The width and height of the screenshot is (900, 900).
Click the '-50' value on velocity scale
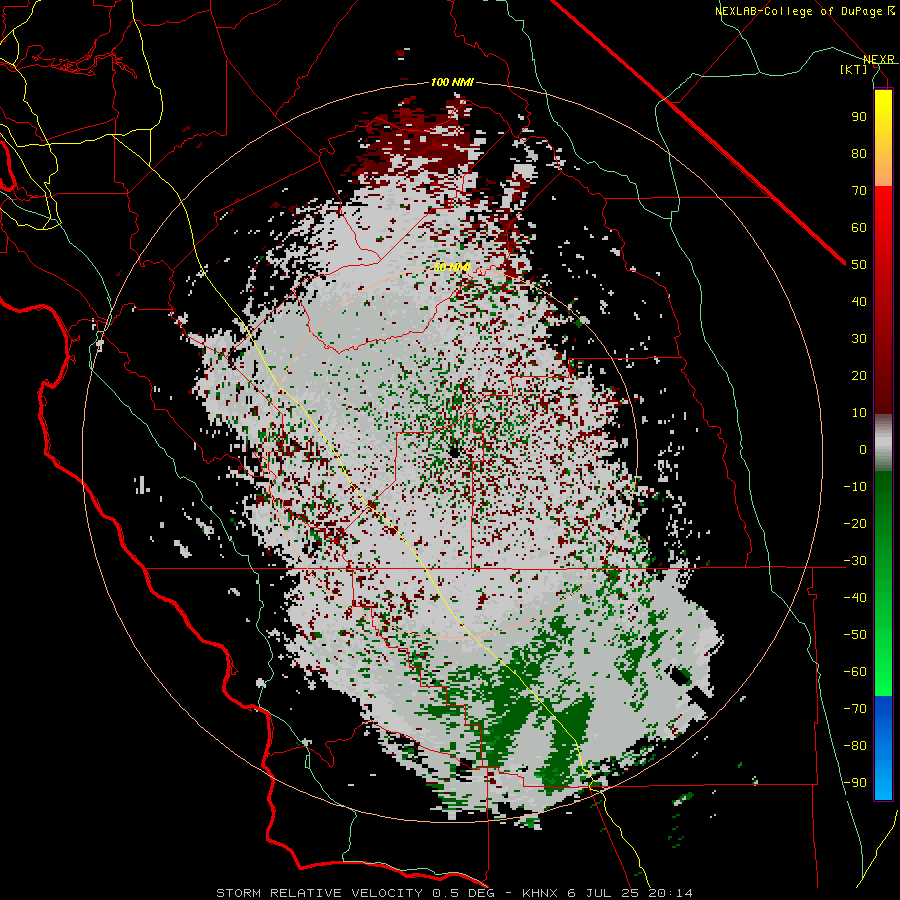pos(855,635)
